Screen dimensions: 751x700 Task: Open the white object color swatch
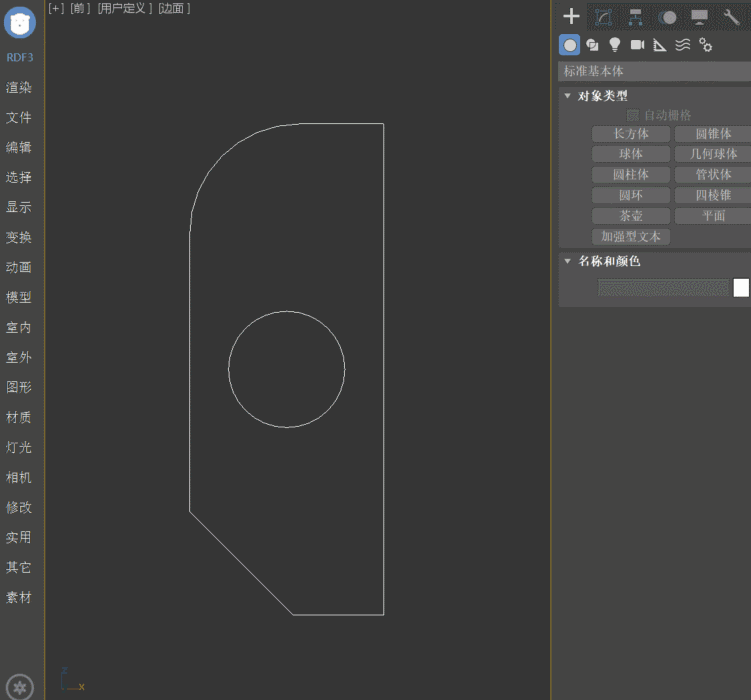point(741,288)
